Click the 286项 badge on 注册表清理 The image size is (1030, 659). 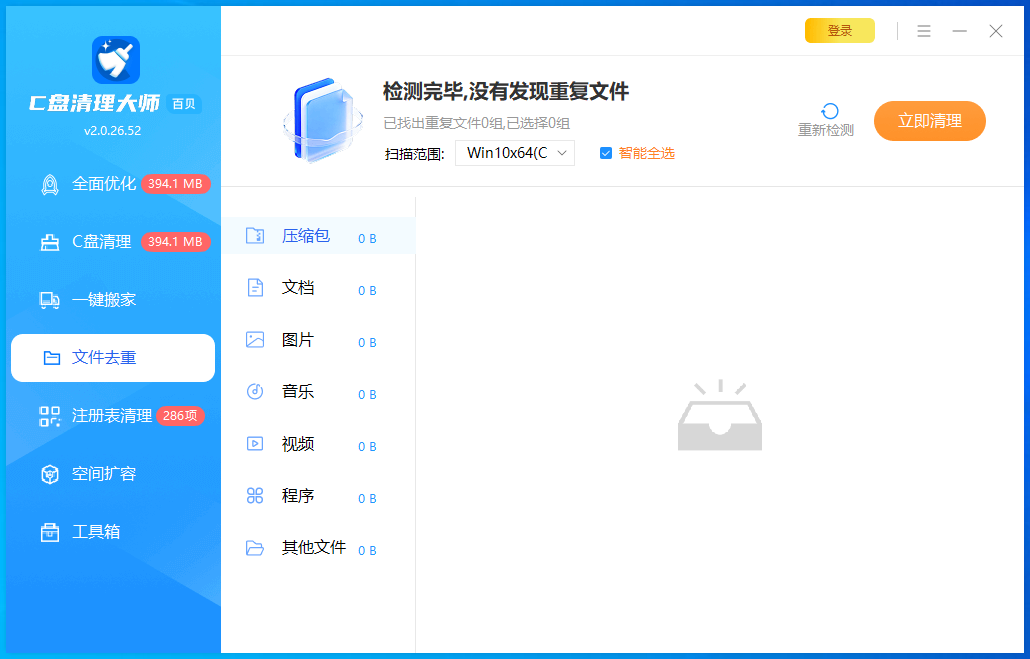[180, 416]
